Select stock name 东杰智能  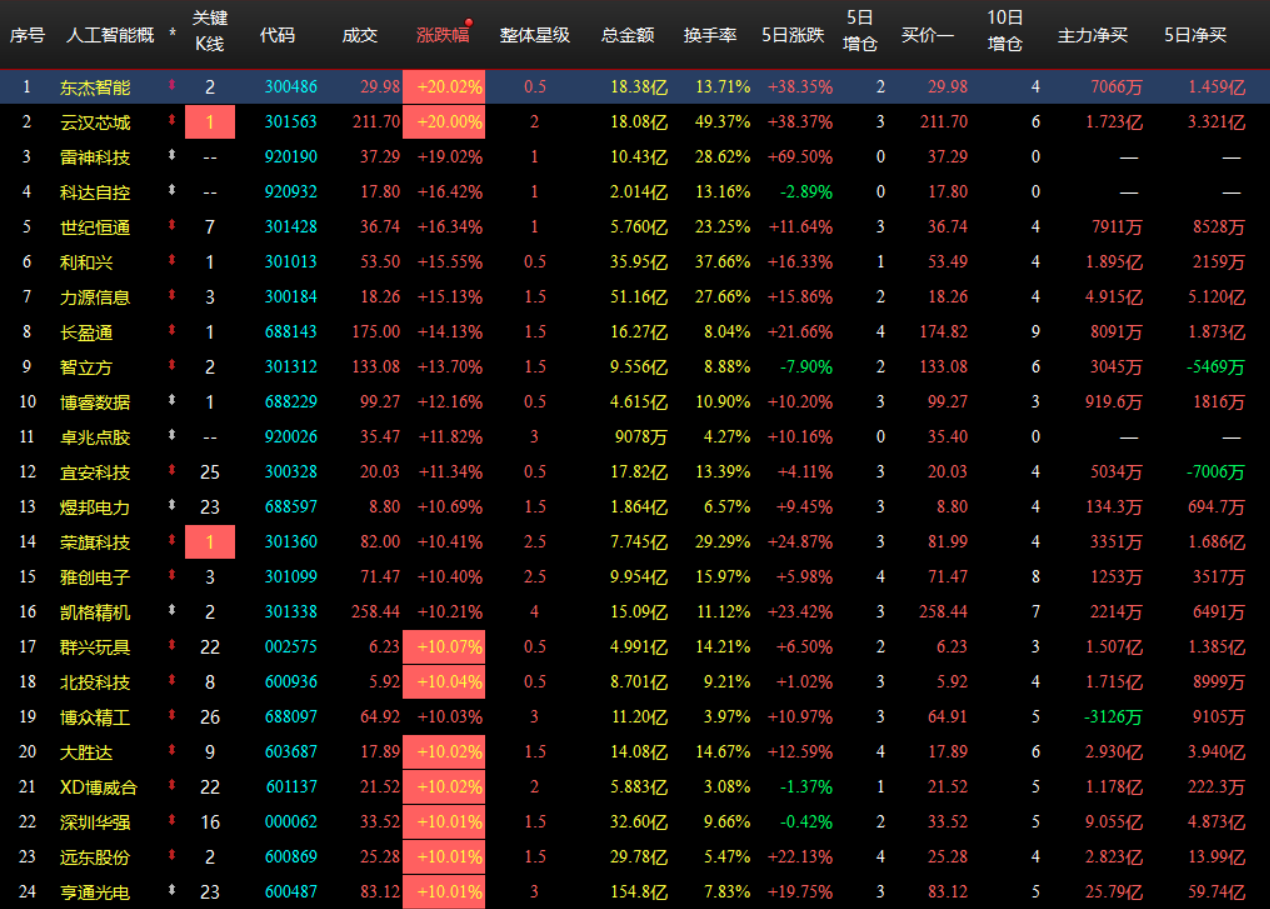click(x=95, y=87)
